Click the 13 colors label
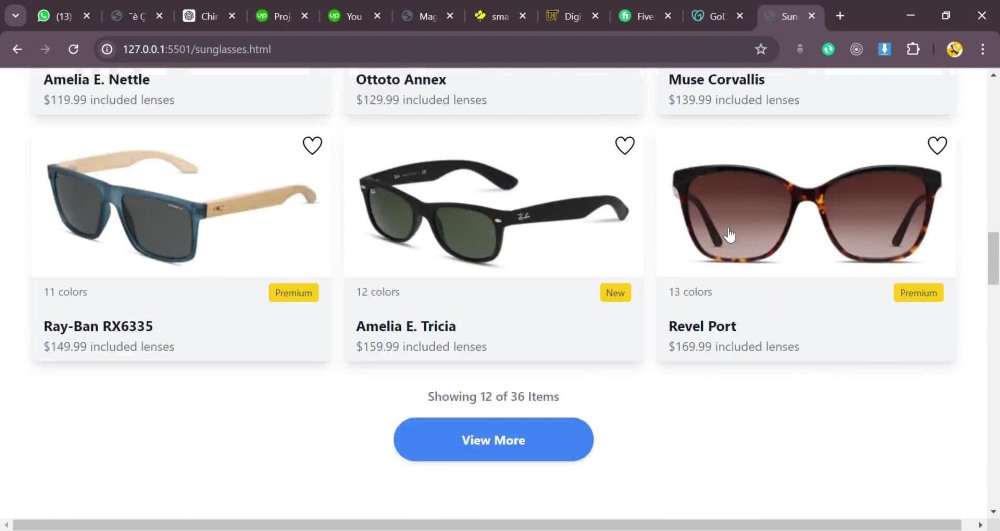 pos(690,292)
